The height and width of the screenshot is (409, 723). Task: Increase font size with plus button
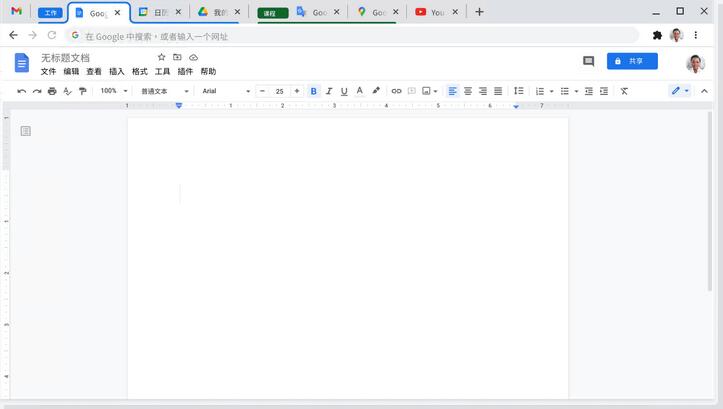click(297, 91)
